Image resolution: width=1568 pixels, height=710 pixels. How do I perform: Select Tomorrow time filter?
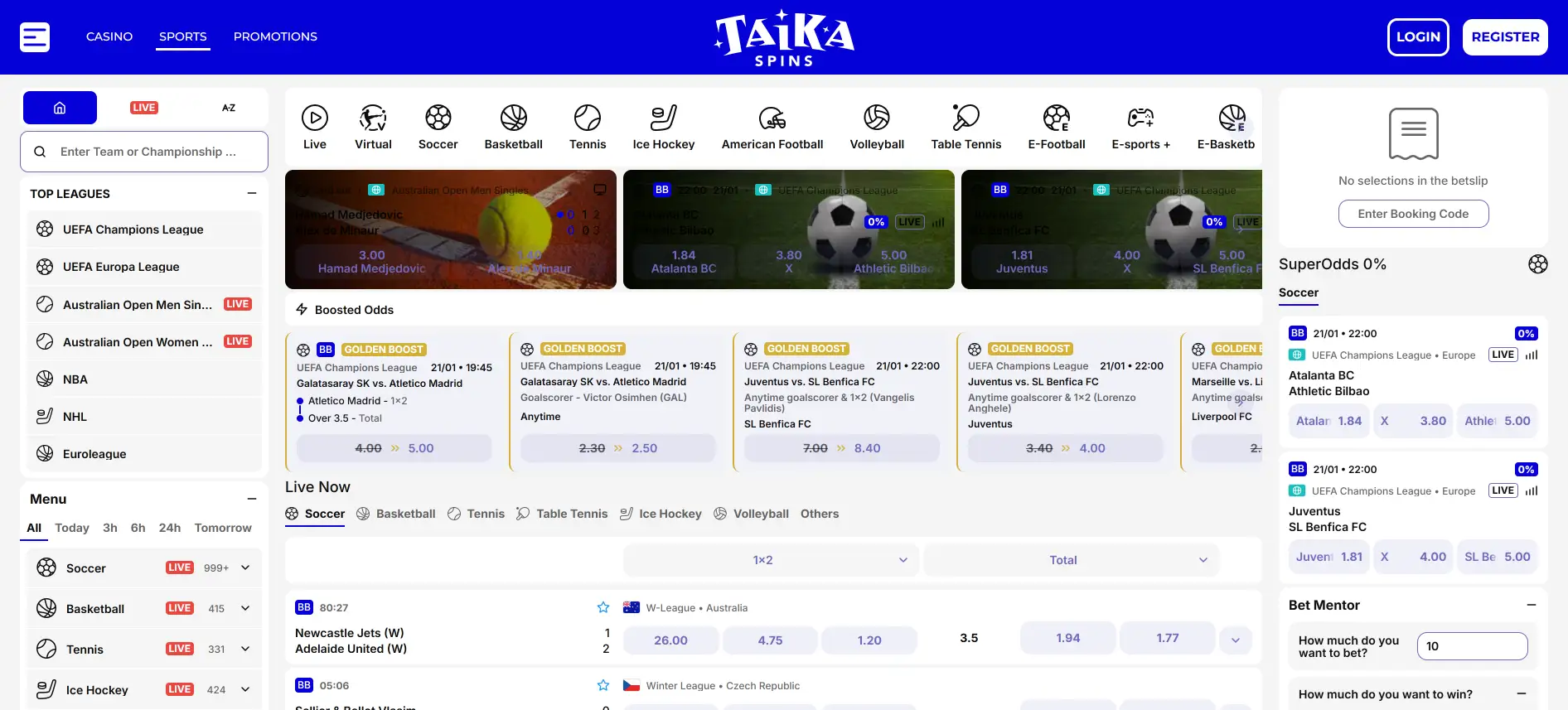[223, 528]
